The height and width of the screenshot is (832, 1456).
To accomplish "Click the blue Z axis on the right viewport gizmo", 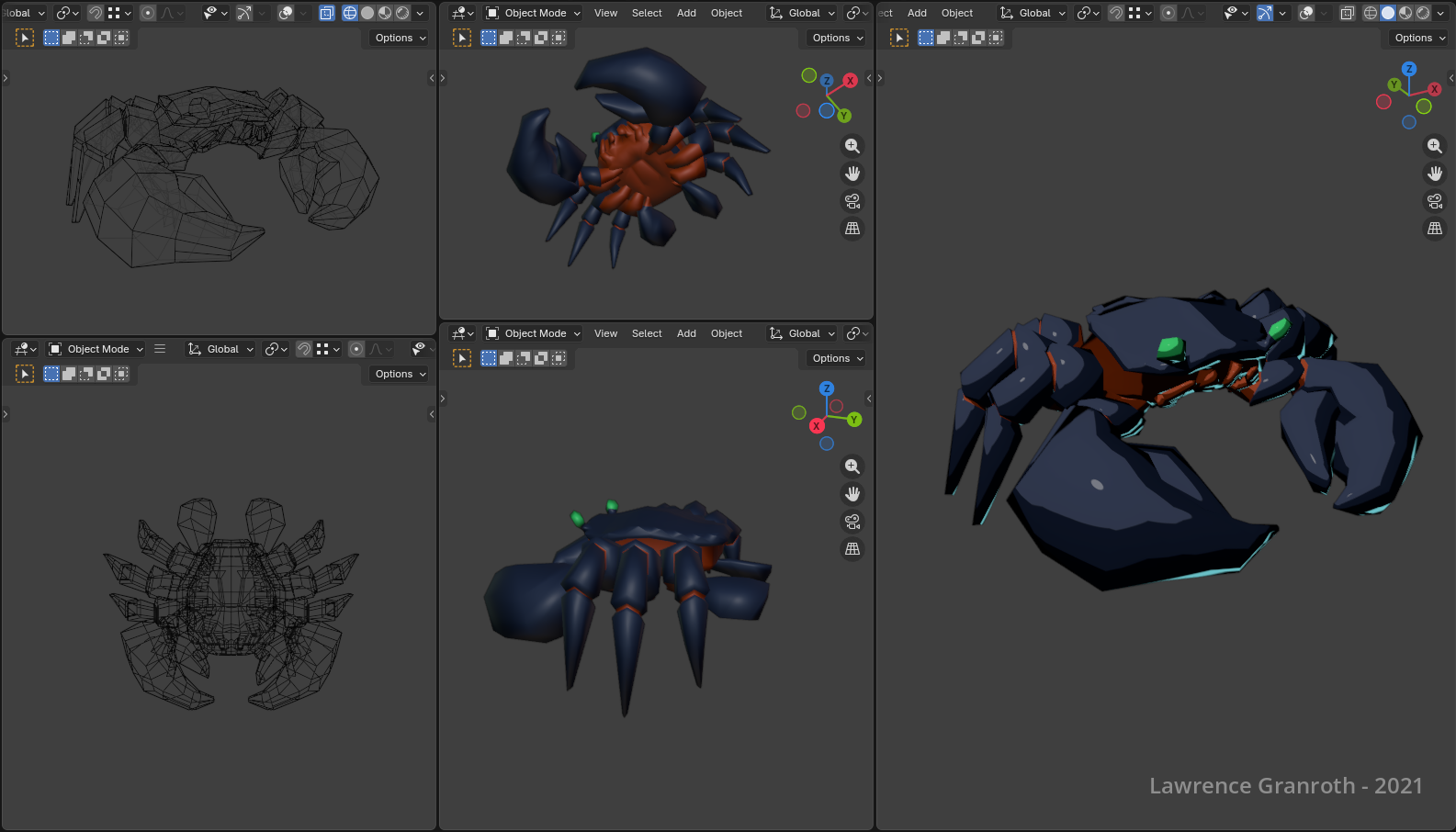I will pyautogui.click(x=1409, y=69).
